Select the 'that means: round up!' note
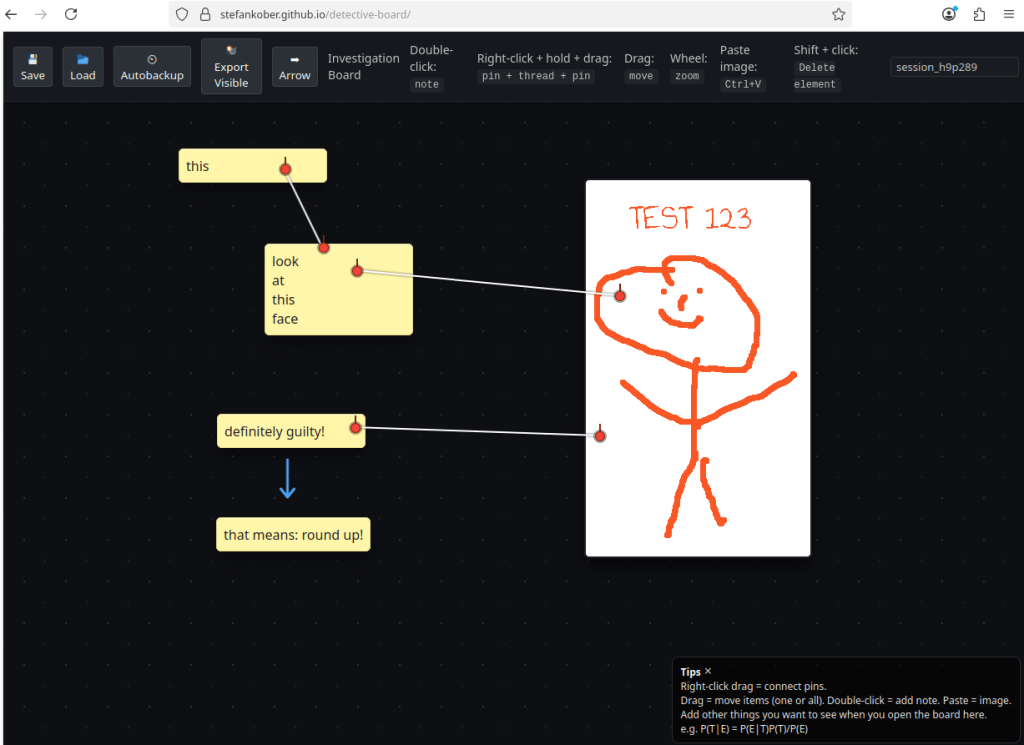The image size is (1024, 745). 293,535
